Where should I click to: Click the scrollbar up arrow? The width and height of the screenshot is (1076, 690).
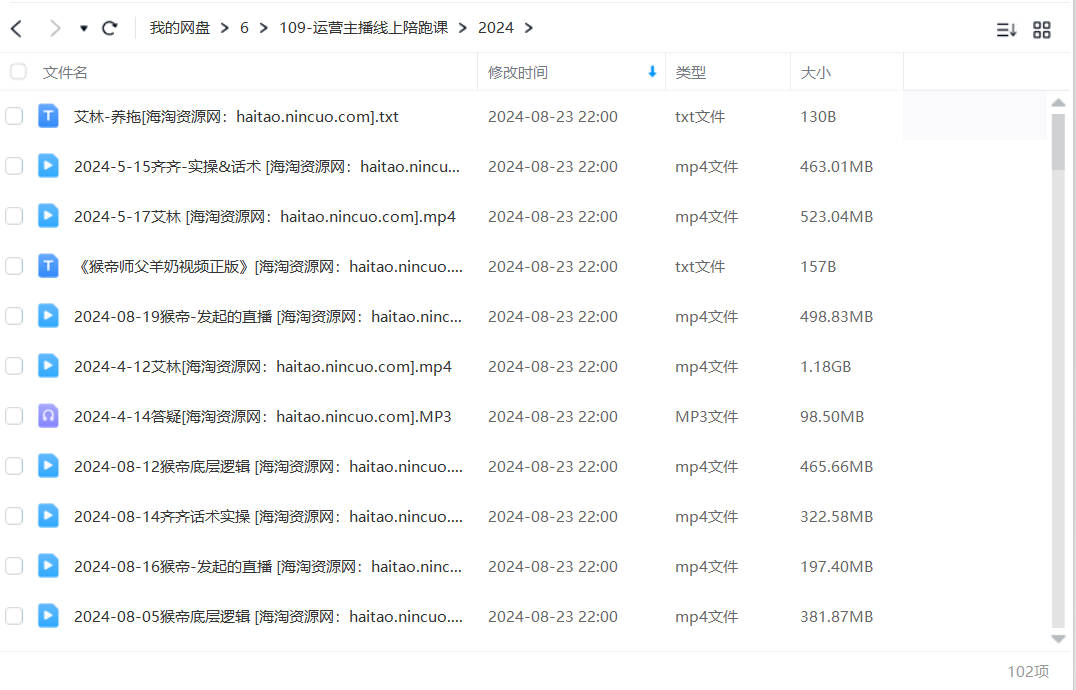(x=1058, y=103)
